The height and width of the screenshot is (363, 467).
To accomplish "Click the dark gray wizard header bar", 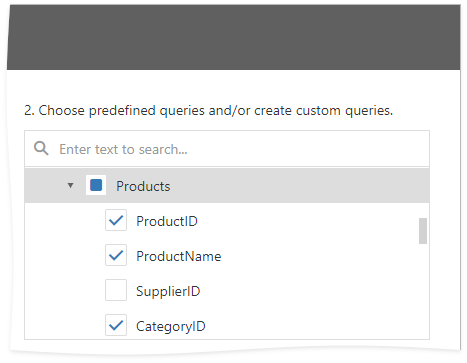I will pos(233,37).
